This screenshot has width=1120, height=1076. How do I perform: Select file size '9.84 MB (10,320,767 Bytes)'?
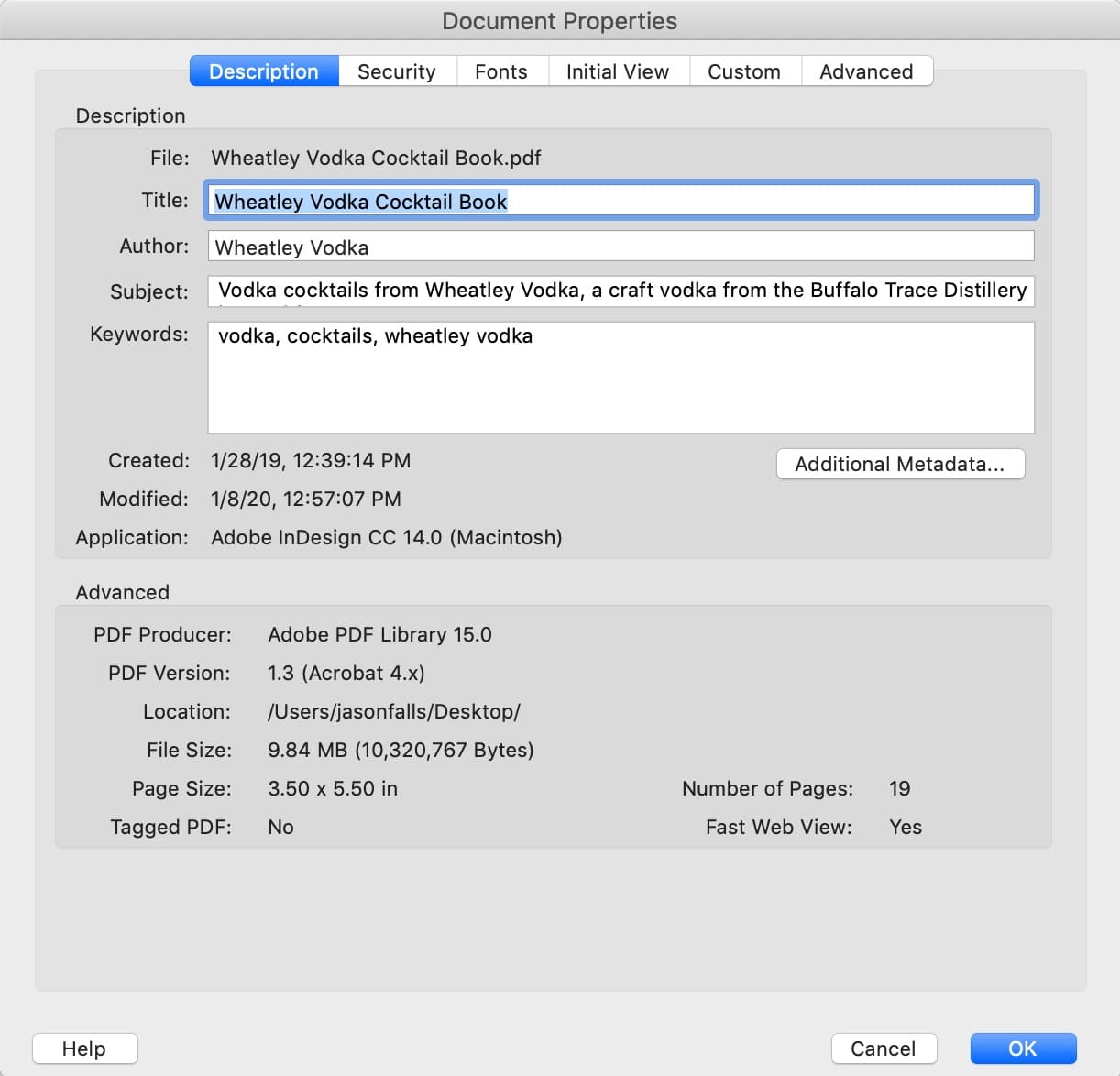(401, 750)
